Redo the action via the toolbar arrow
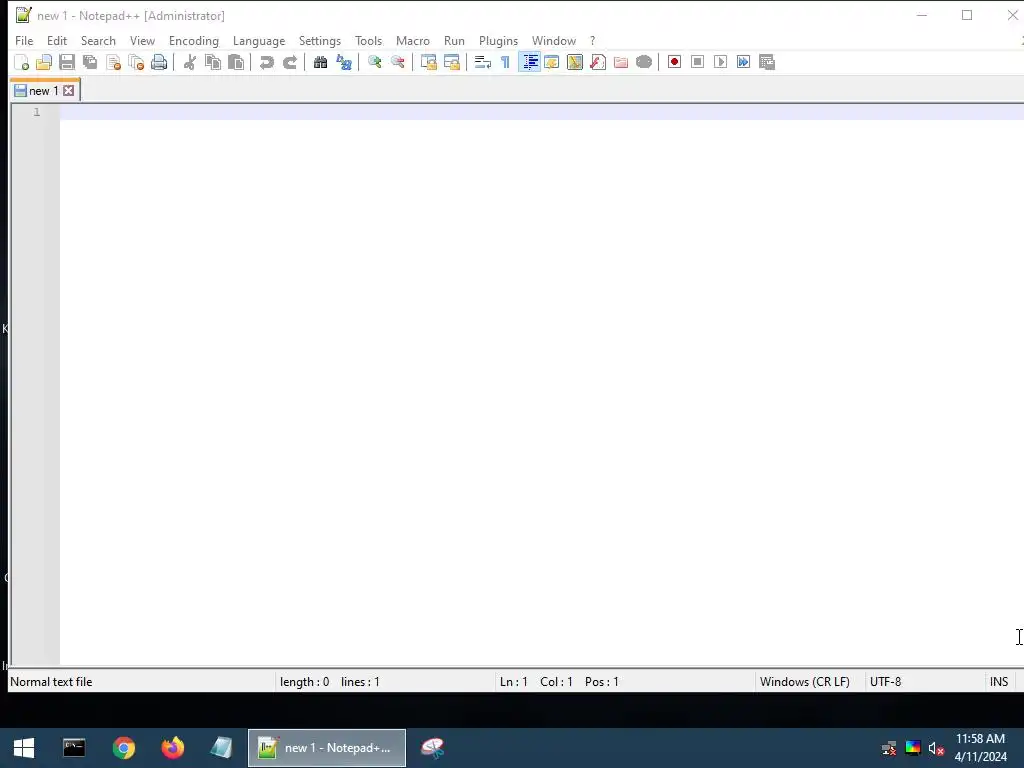This screenshot has width=1024, height=768. click(x=289, y=62)
